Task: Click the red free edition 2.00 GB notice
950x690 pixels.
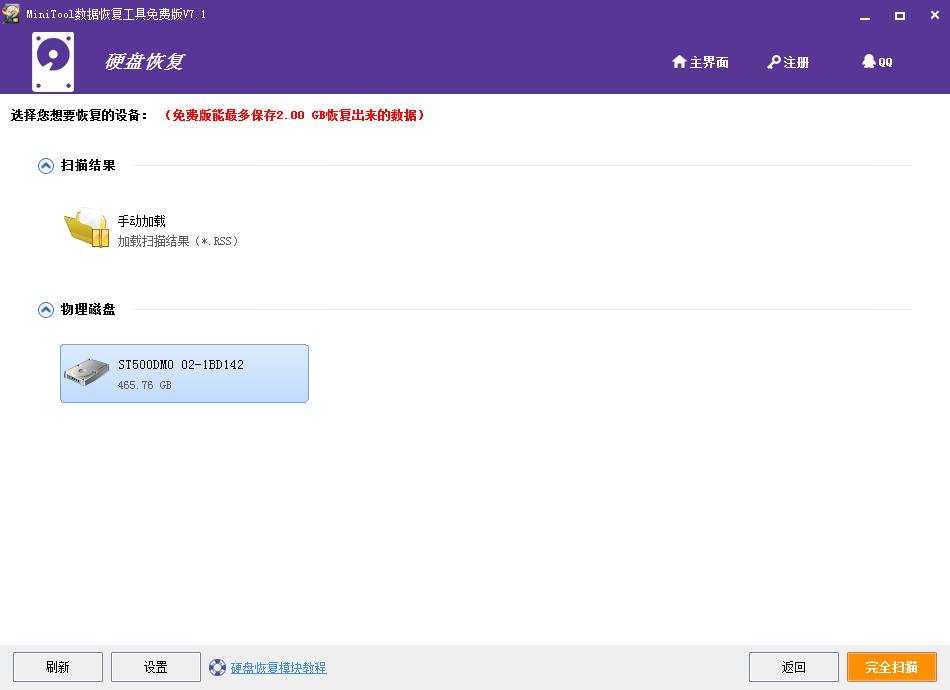Action: 294,115
